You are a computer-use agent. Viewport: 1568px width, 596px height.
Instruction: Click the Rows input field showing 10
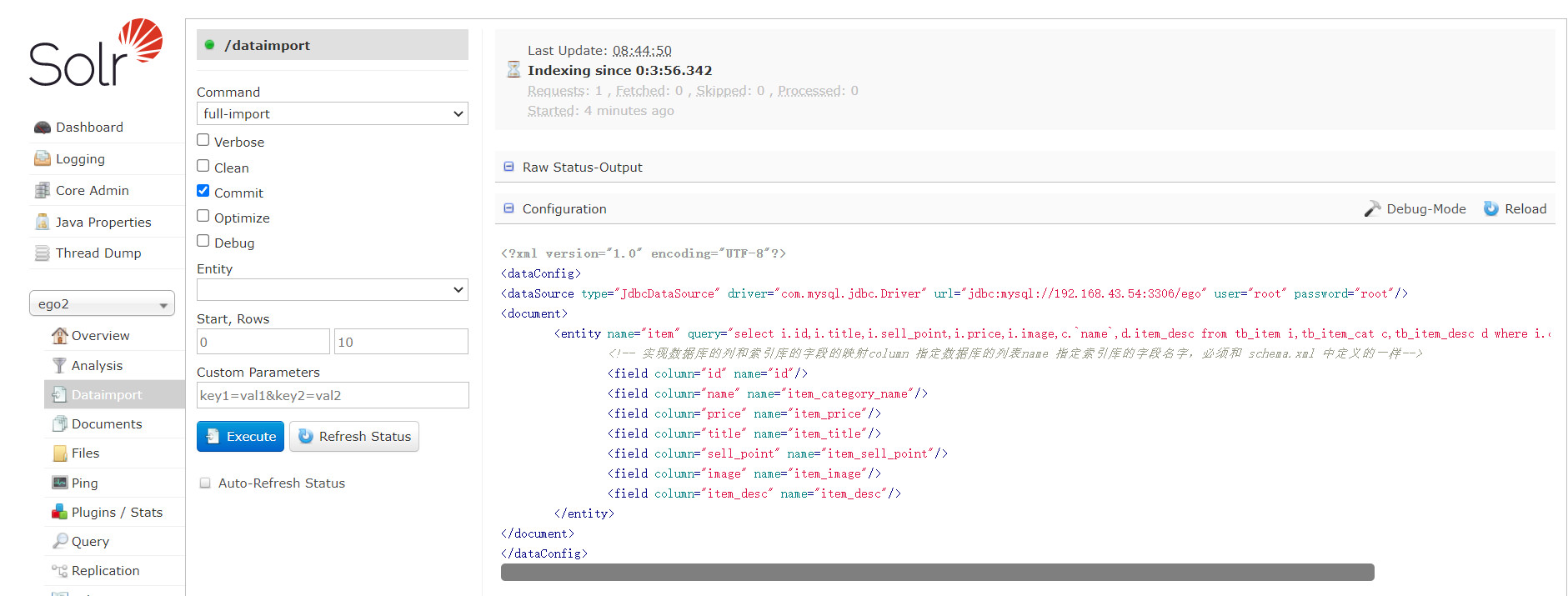(x=401, y=342)
